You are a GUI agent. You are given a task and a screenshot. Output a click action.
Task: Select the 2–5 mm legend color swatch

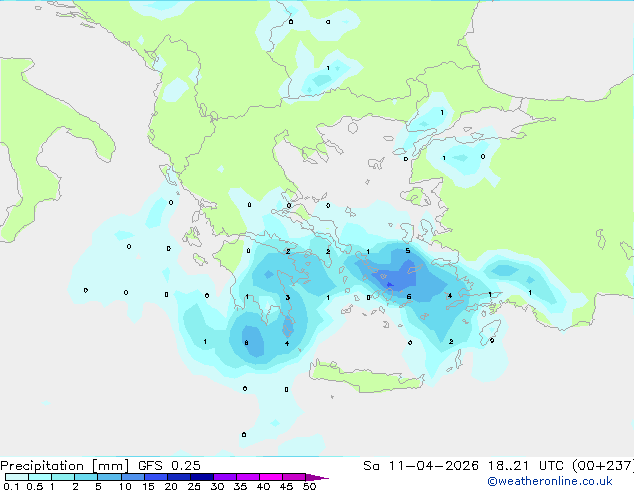pos(86,477)
